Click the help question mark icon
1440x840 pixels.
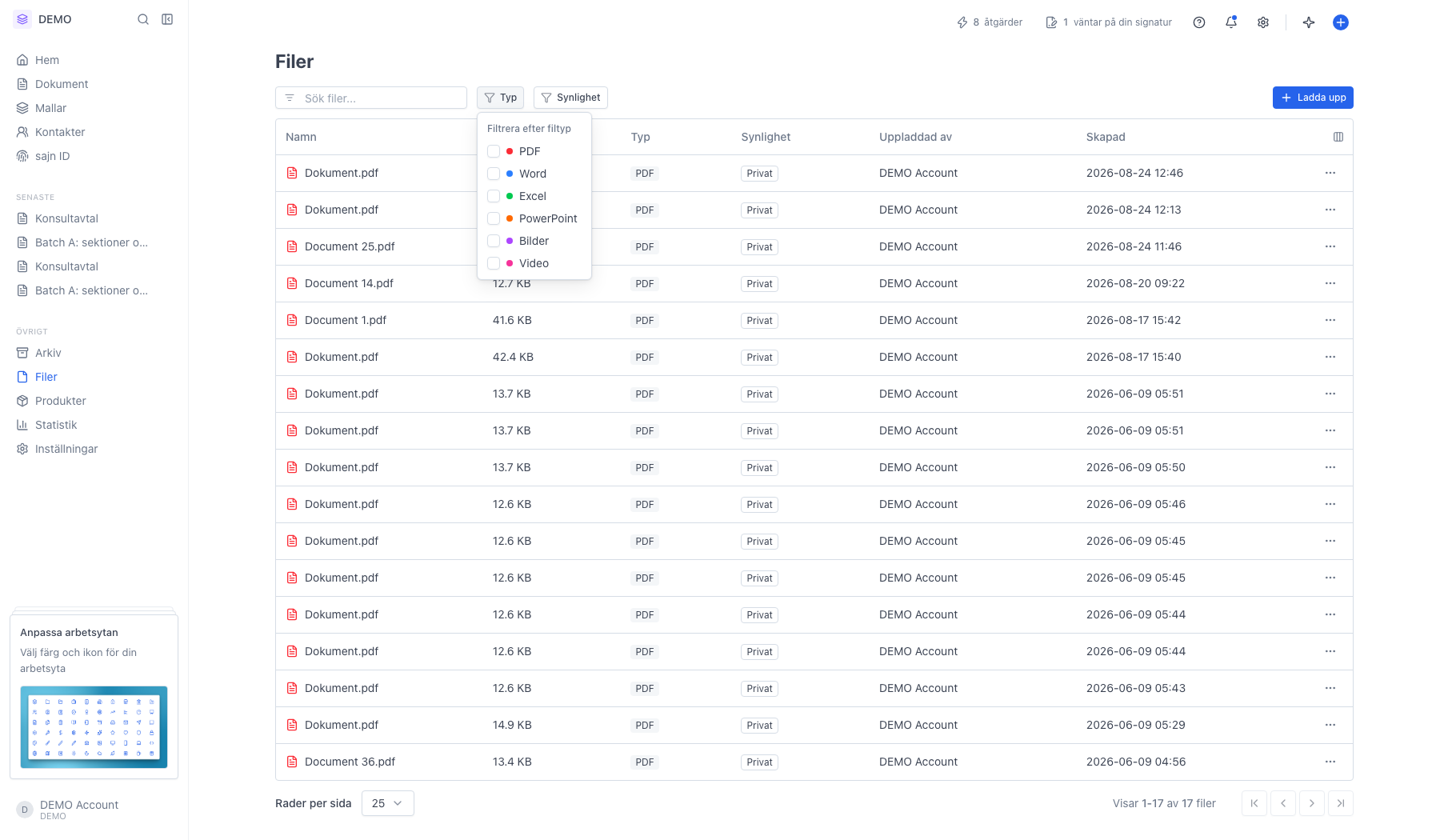(1199, 22)
